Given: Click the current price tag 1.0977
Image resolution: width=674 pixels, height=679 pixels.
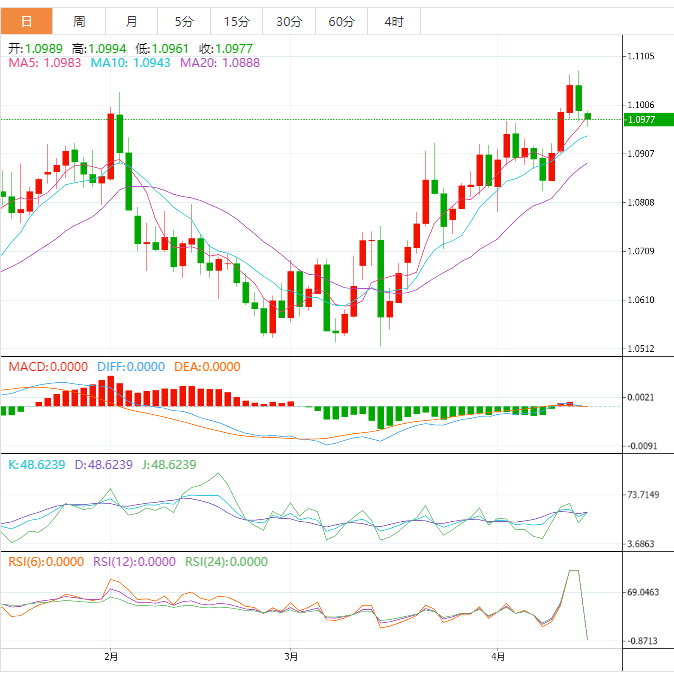Looking at the screenshot, I should pos(640,120).
